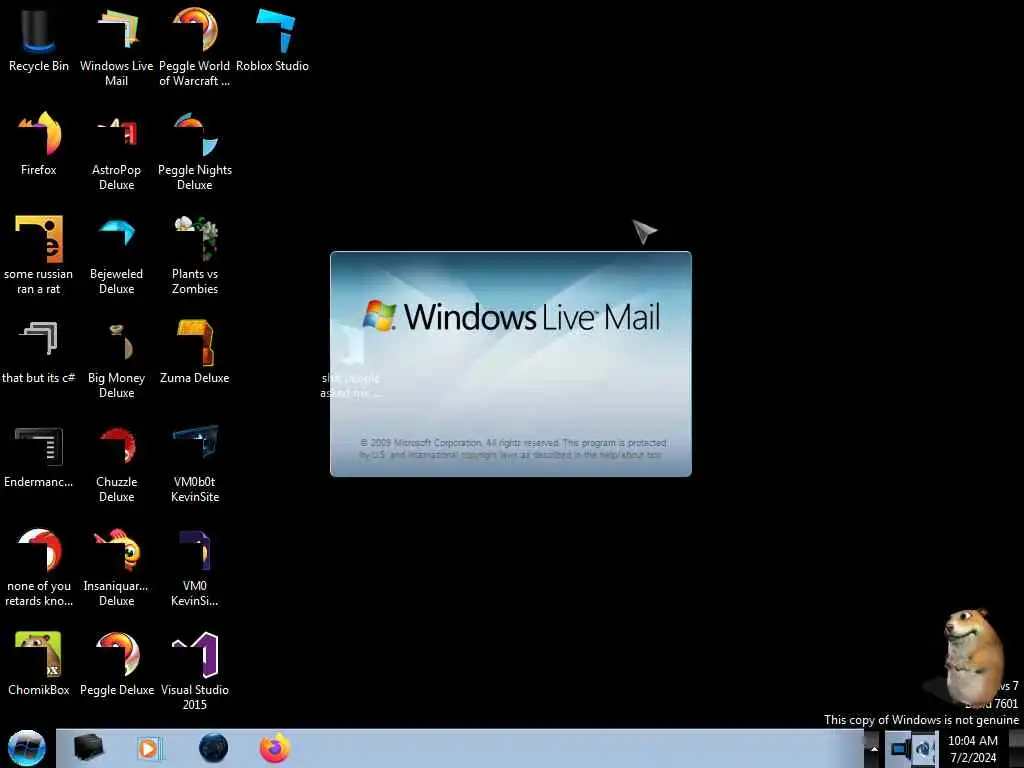Launch Windows Media Player from taskbar
The width and height of the screenshot is (1024, 768).
[148, 748]
